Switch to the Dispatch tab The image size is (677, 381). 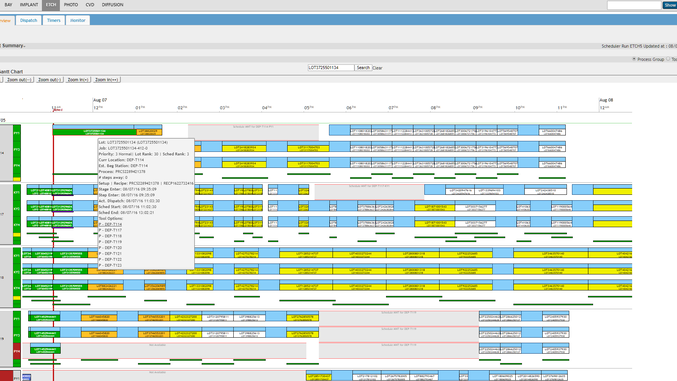click(28, 20)
